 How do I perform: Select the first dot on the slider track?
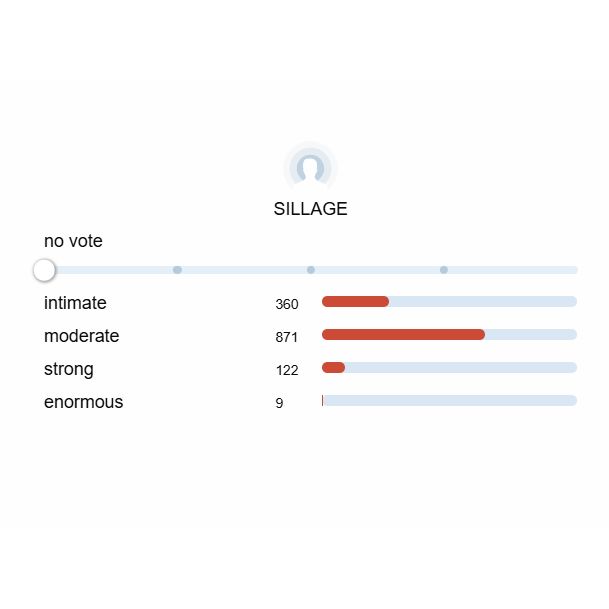(x=177, y=270)
